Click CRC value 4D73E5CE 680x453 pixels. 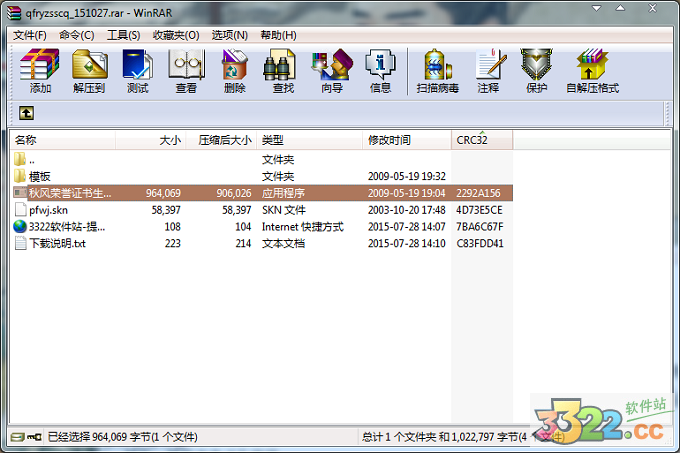[x=479, y=210]
